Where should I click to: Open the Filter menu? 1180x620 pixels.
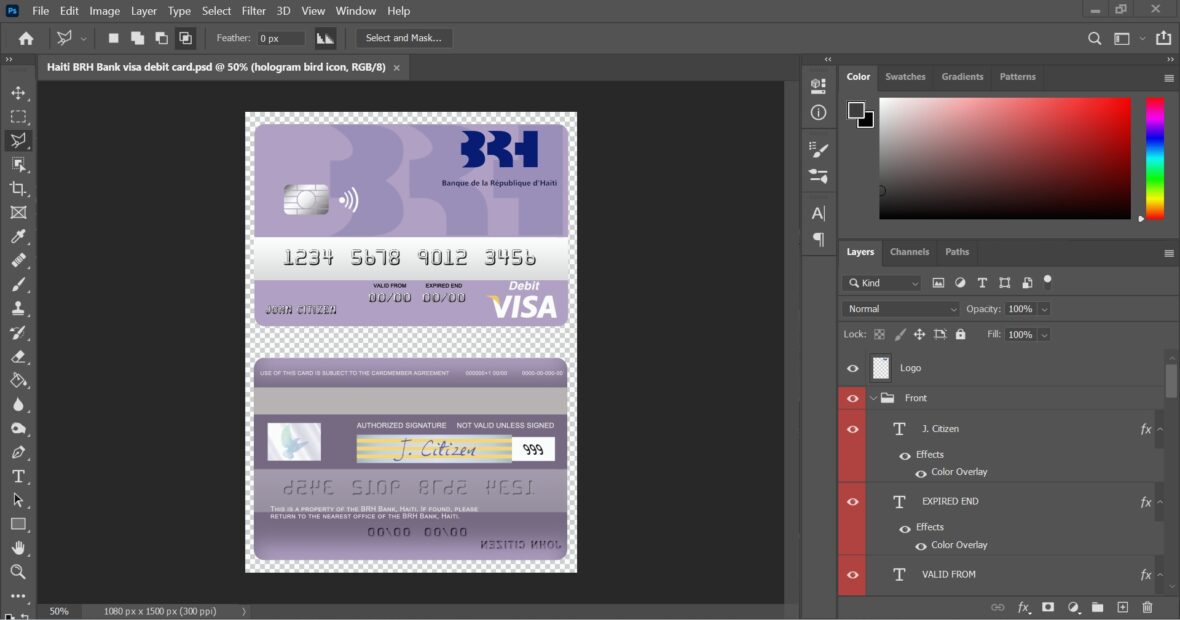tap(253, 11)
